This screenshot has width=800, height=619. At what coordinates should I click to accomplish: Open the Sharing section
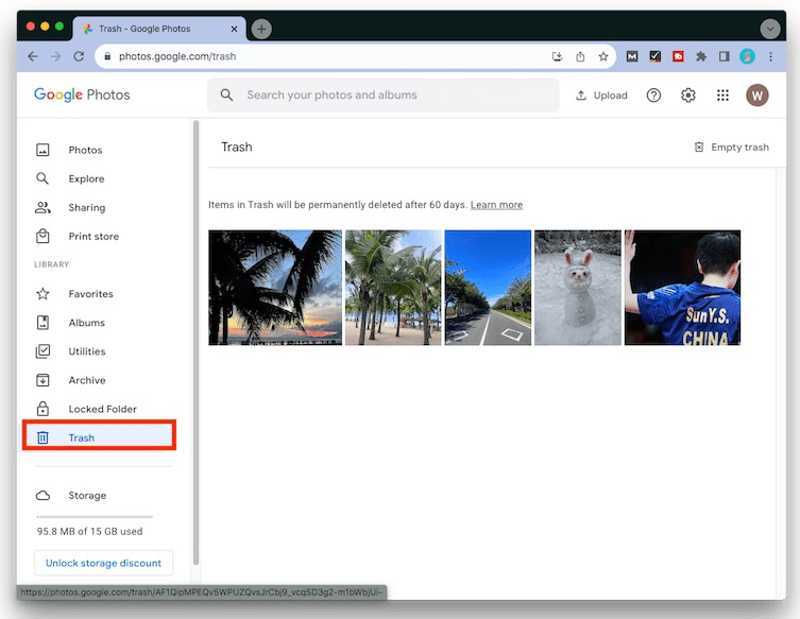point(86,207)
